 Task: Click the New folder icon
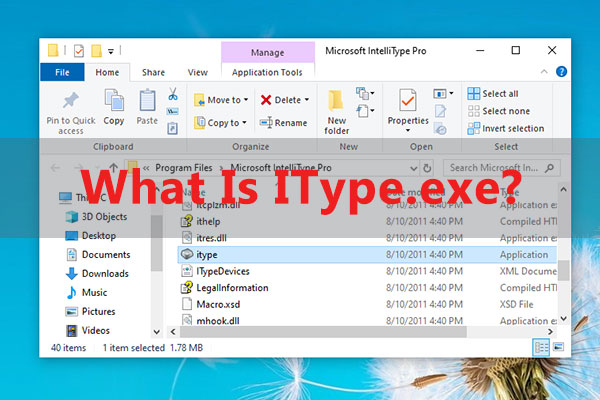(336, 100)
